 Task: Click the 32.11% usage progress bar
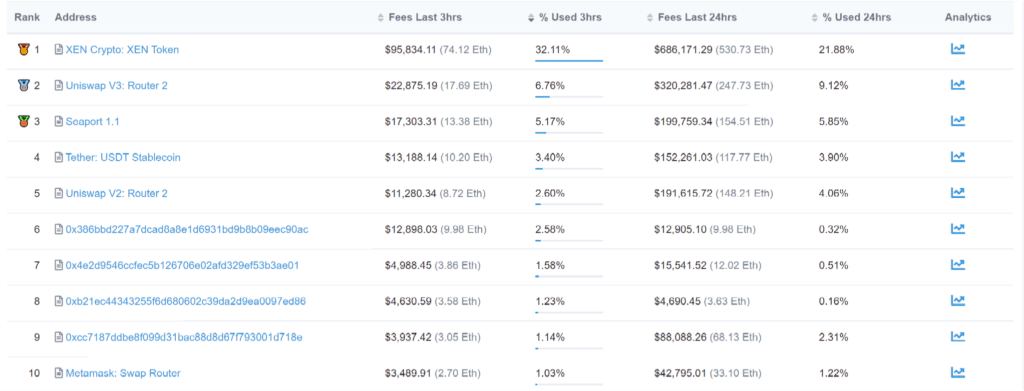569,61
